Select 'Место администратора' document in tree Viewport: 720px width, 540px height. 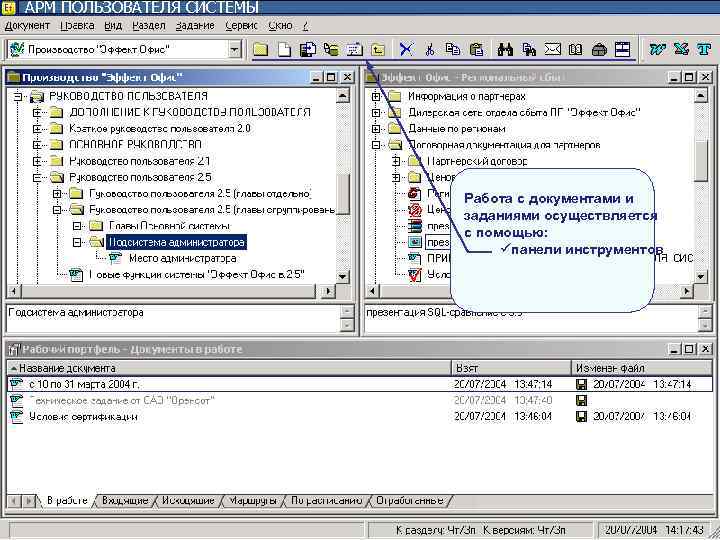coord(183,259)
